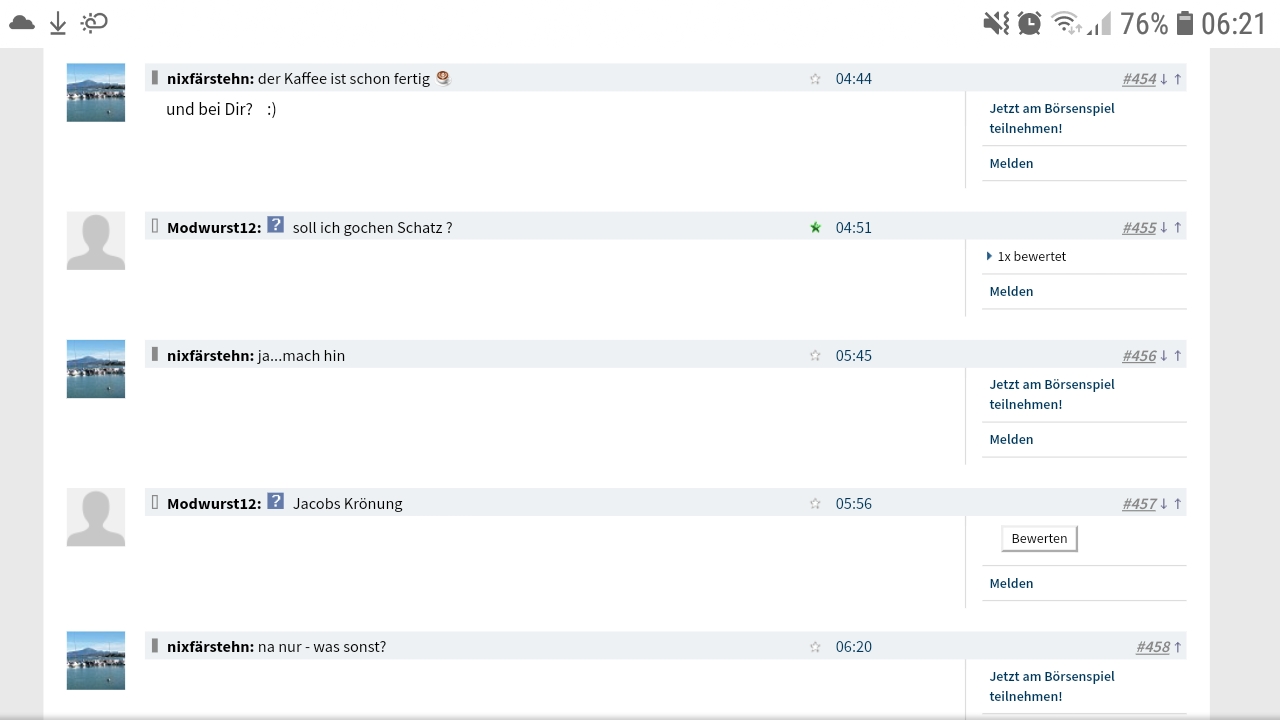Toggle the rating star on post #457
Screen dimensions: 1280x720
(x=815, y=503)
